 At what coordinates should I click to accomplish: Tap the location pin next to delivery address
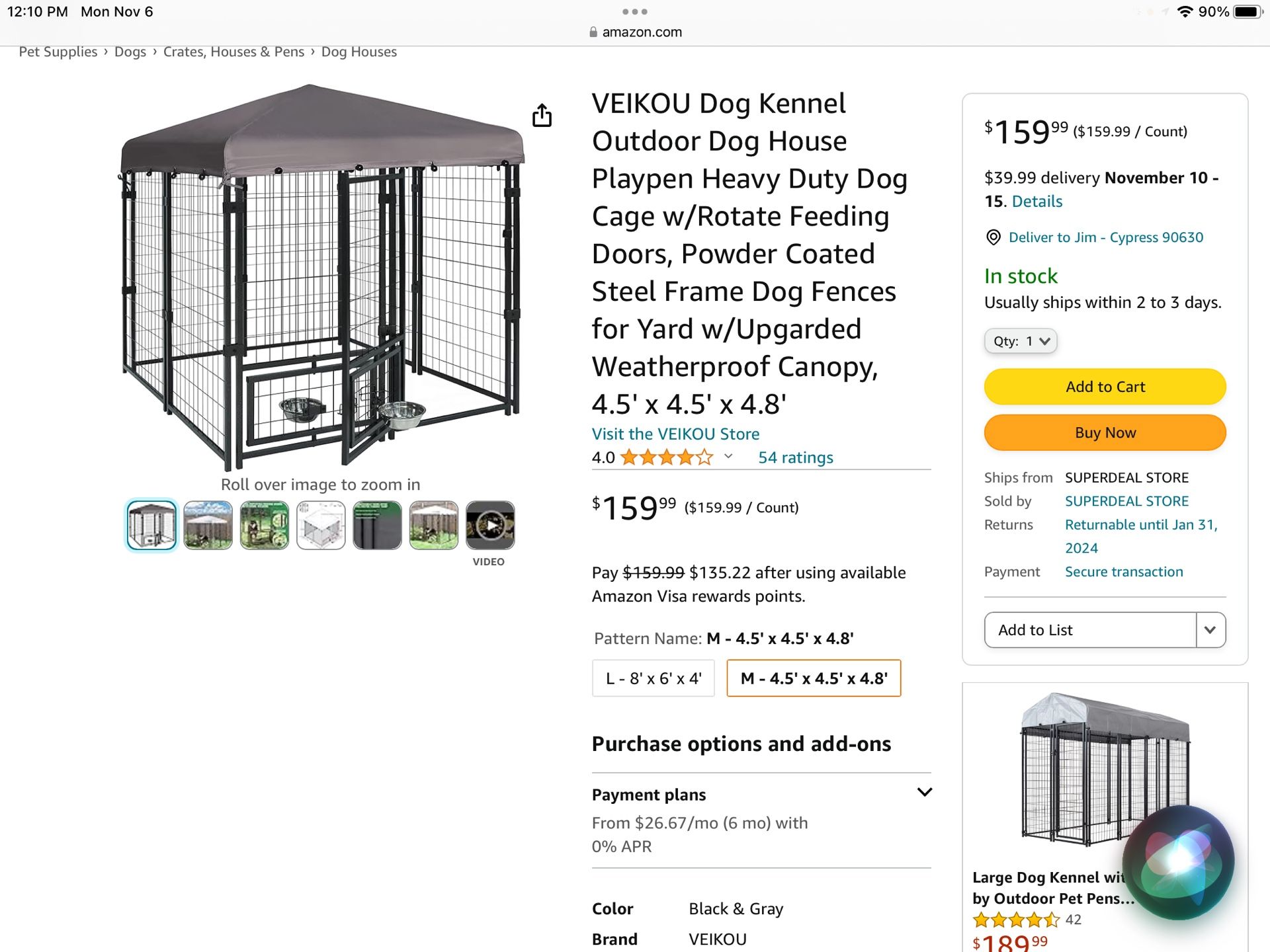pyautogui.click(x=994, y=237)
